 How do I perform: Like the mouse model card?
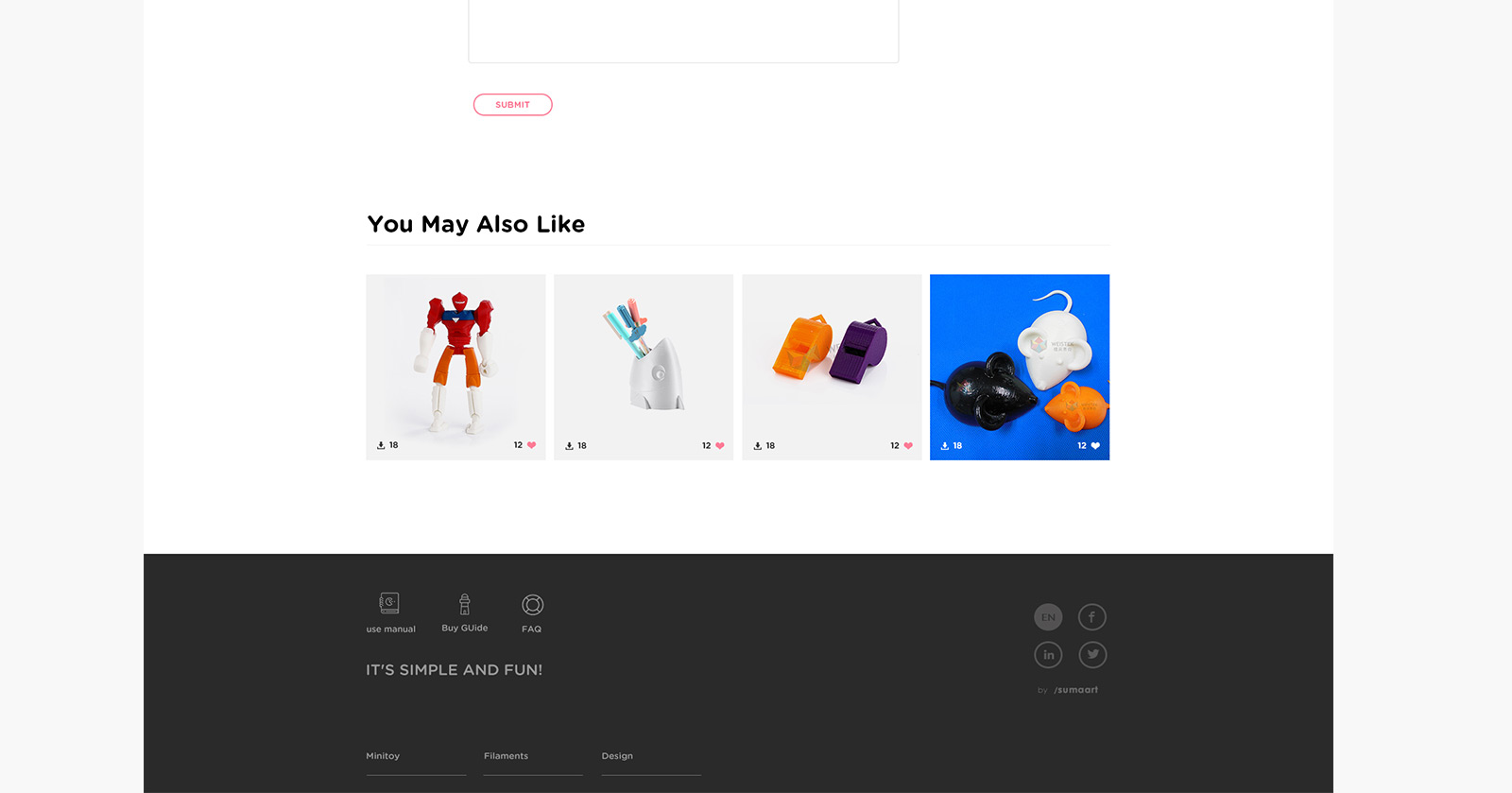pyautogui.click(x=1095, y=446)
